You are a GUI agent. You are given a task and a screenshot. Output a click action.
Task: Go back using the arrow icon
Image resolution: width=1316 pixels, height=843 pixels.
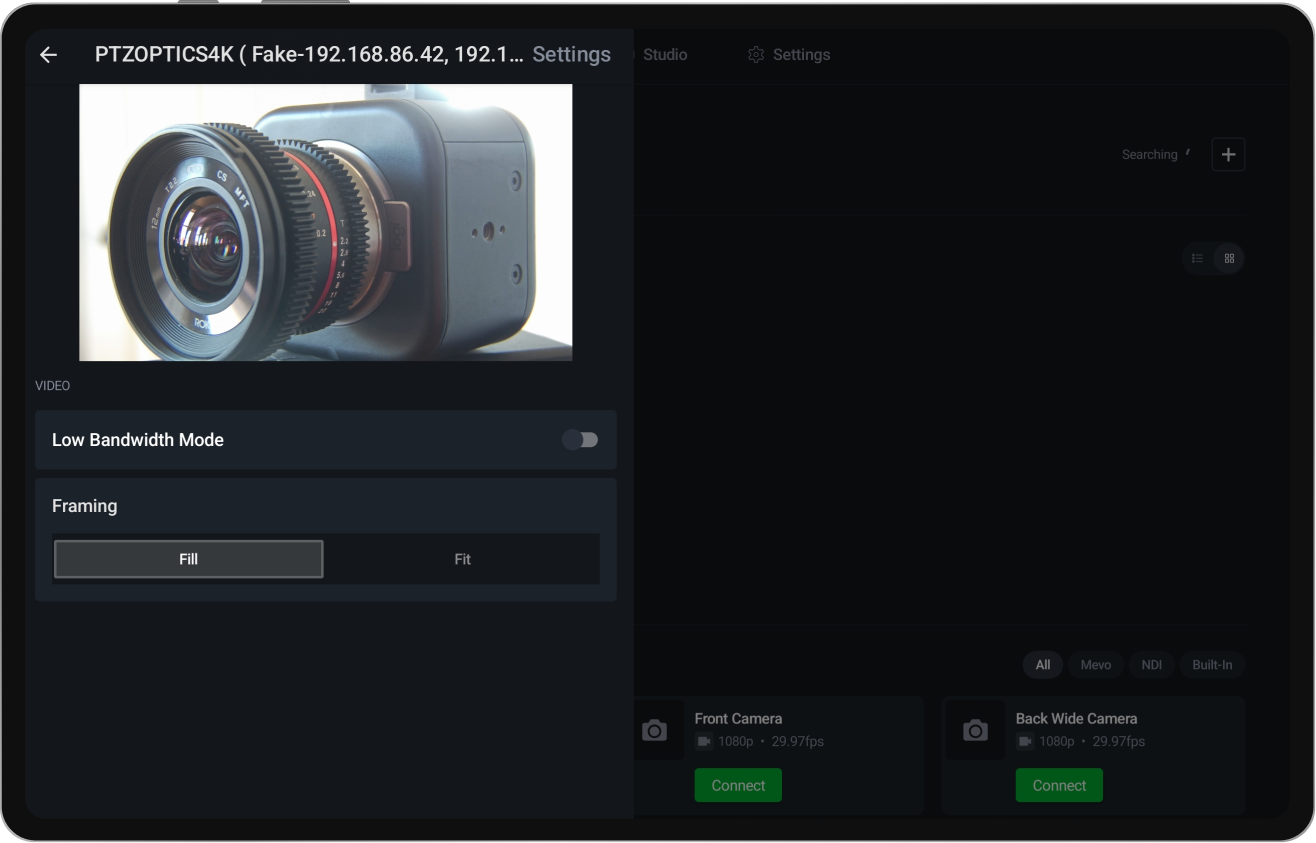click(x=47, y=55)
